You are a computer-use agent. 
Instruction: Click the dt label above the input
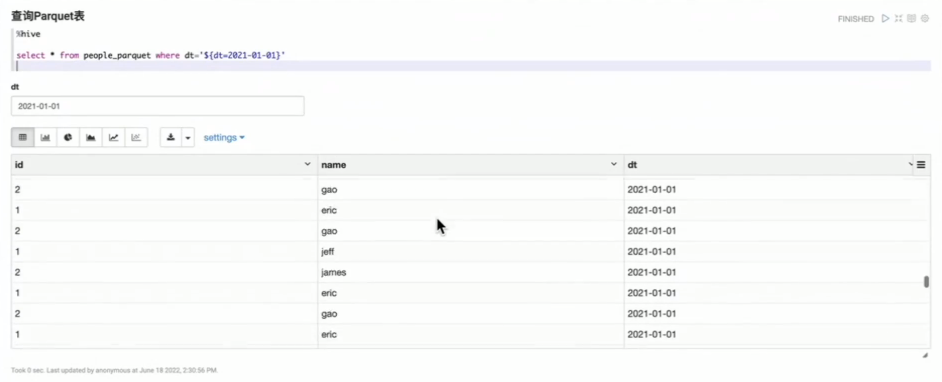click(x=15, y=87)
